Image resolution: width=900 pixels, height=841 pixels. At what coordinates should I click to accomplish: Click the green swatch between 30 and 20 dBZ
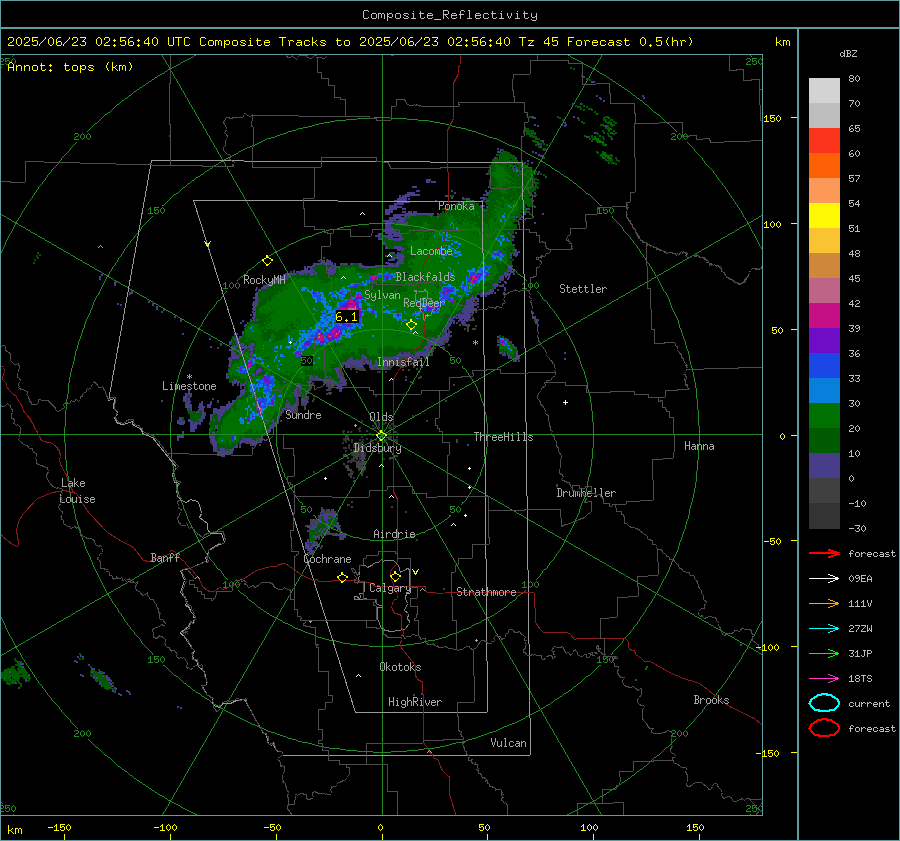coord(824,416)
